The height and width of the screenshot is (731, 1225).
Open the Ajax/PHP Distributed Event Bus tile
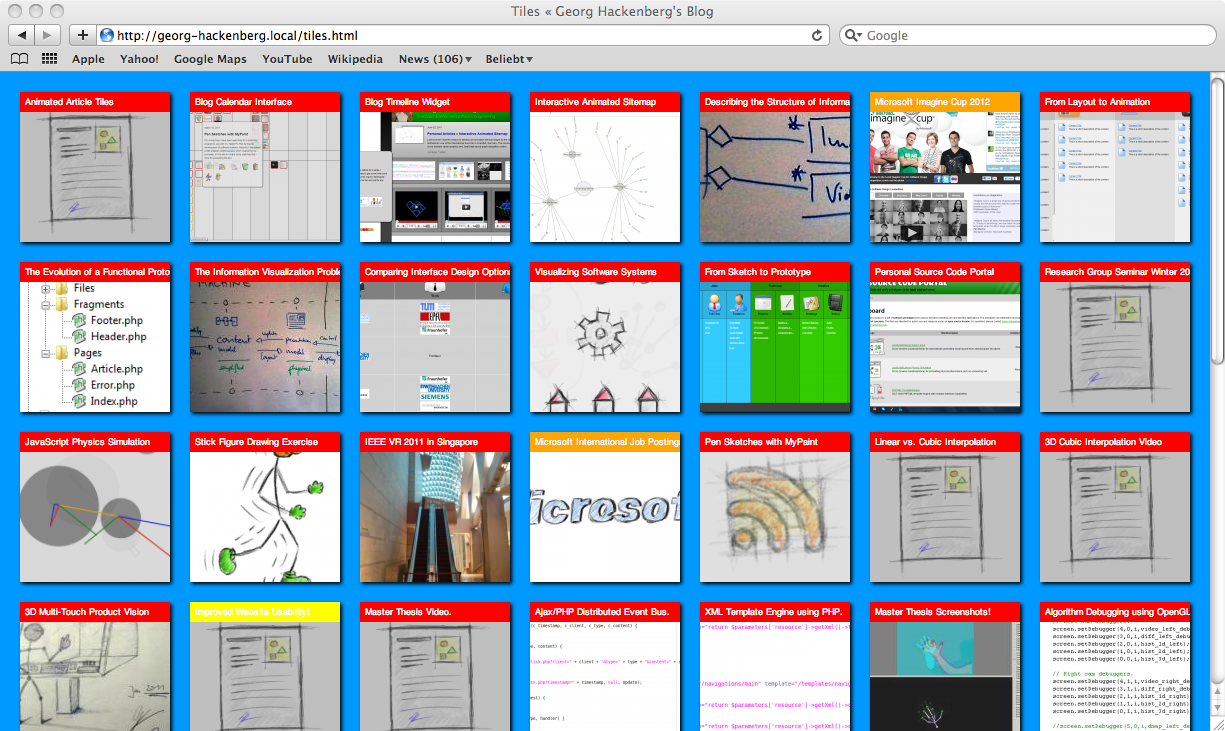pos(605,666)
